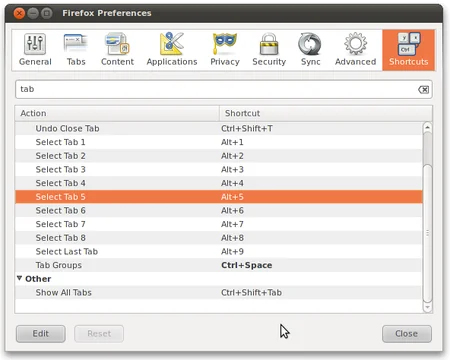Click the Other group label
The image size is (450, 360).
(x=38, y=279)
